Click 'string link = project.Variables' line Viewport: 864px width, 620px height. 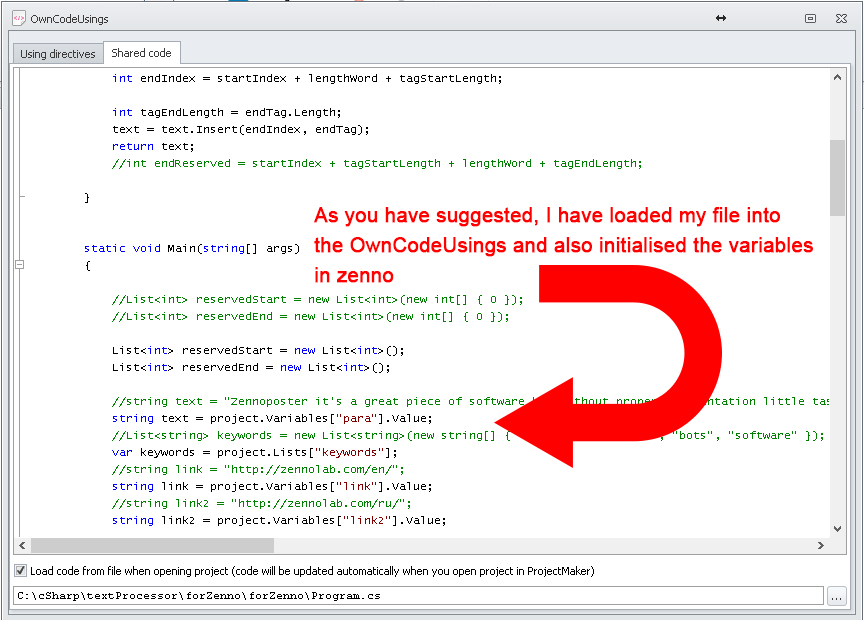pos(272,487)
